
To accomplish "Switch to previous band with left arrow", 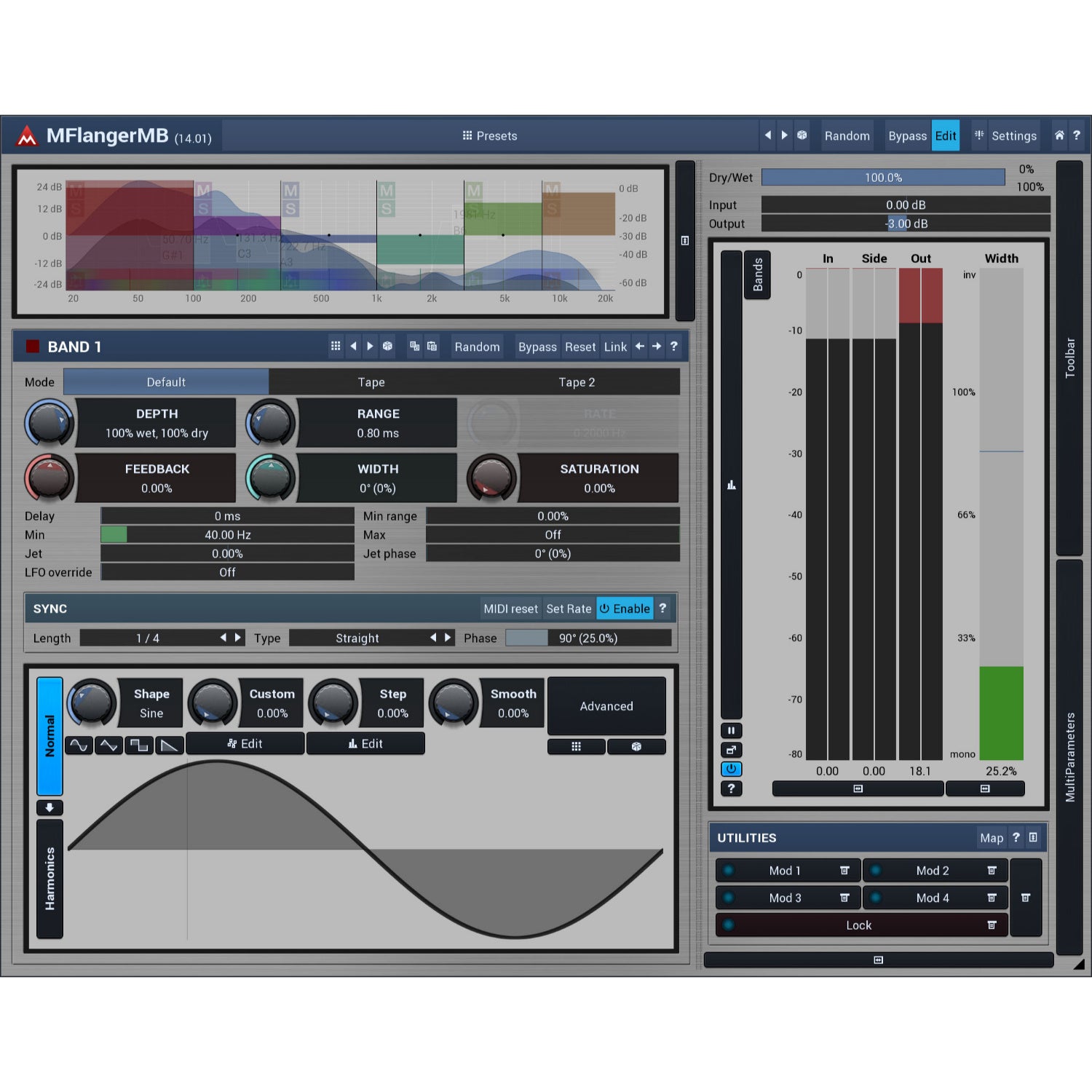I will [x=639, y=347].
